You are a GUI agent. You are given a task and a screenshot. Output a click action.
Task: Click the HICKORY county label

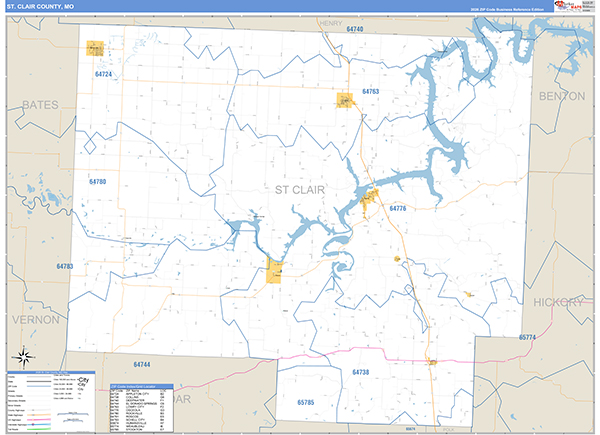pyautogui.click(x=558, y=302)
